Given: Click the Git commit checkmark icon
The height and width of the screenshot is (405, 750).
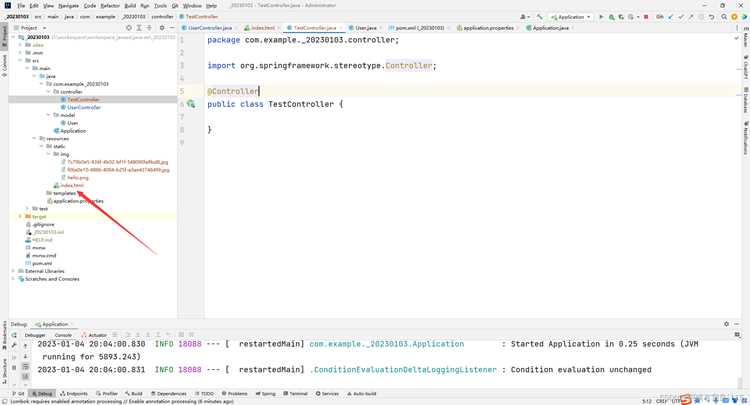Looking at the screenshot, I should [681, 17].
